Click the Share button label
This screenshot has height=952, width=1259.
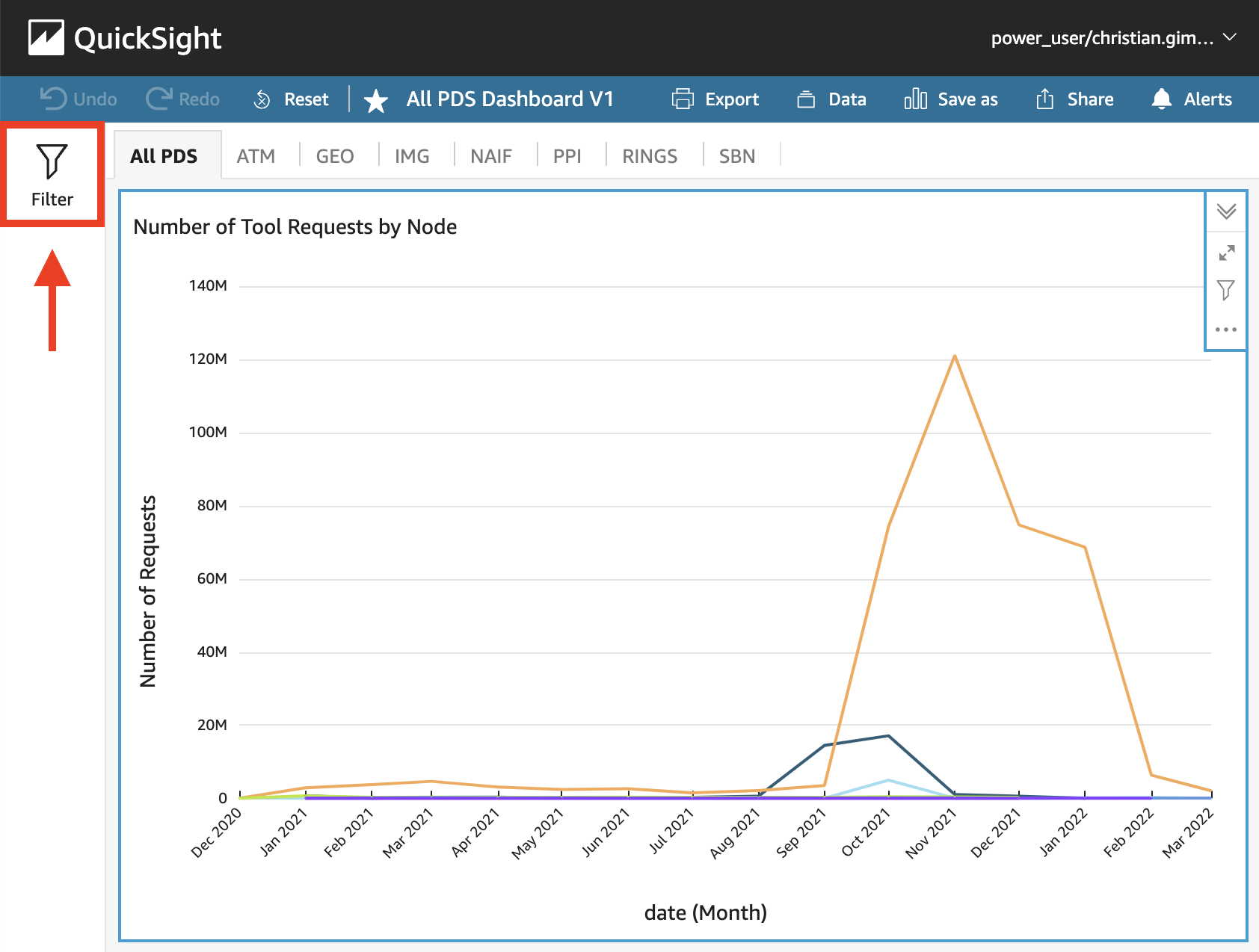point(1091,99)
